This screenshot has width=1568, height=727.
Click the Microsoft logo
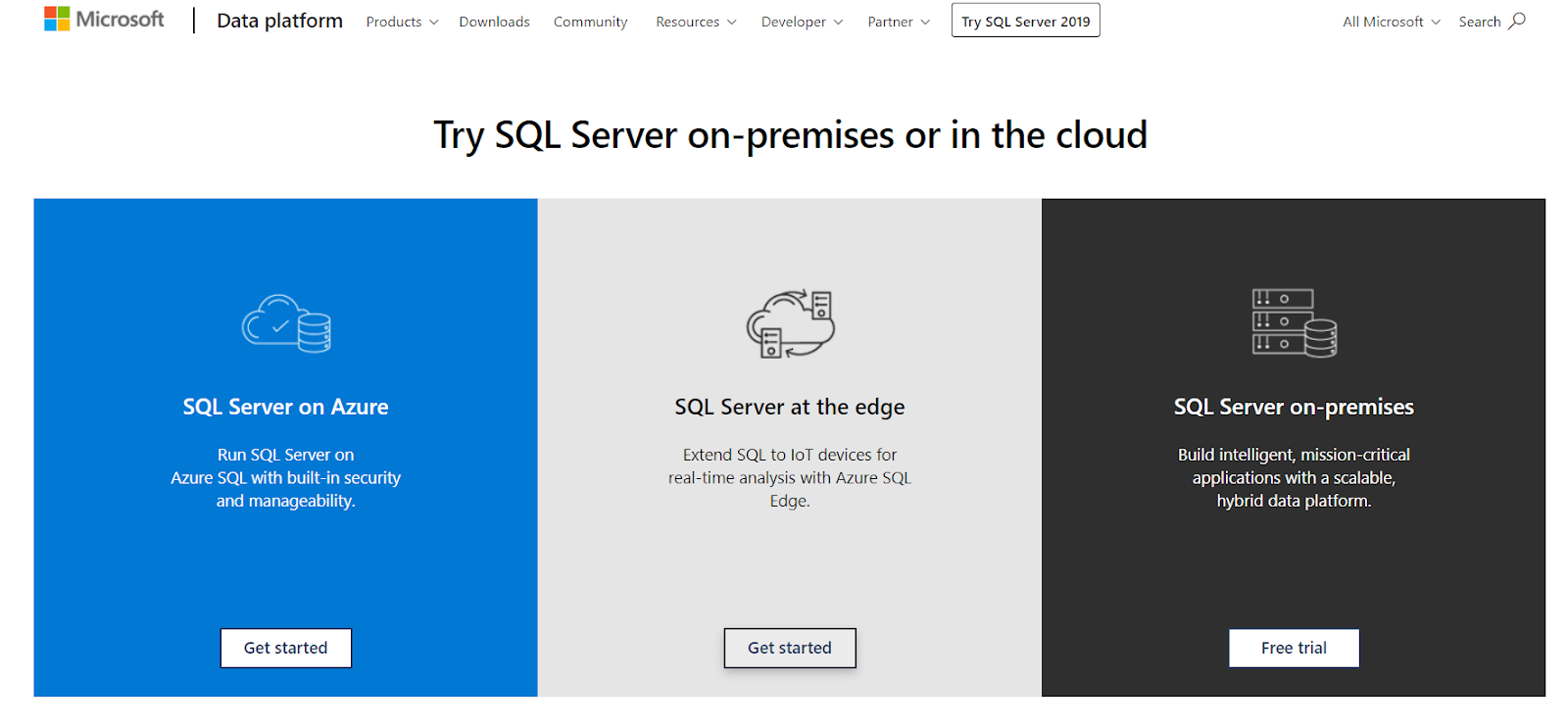tap(104, 20)
